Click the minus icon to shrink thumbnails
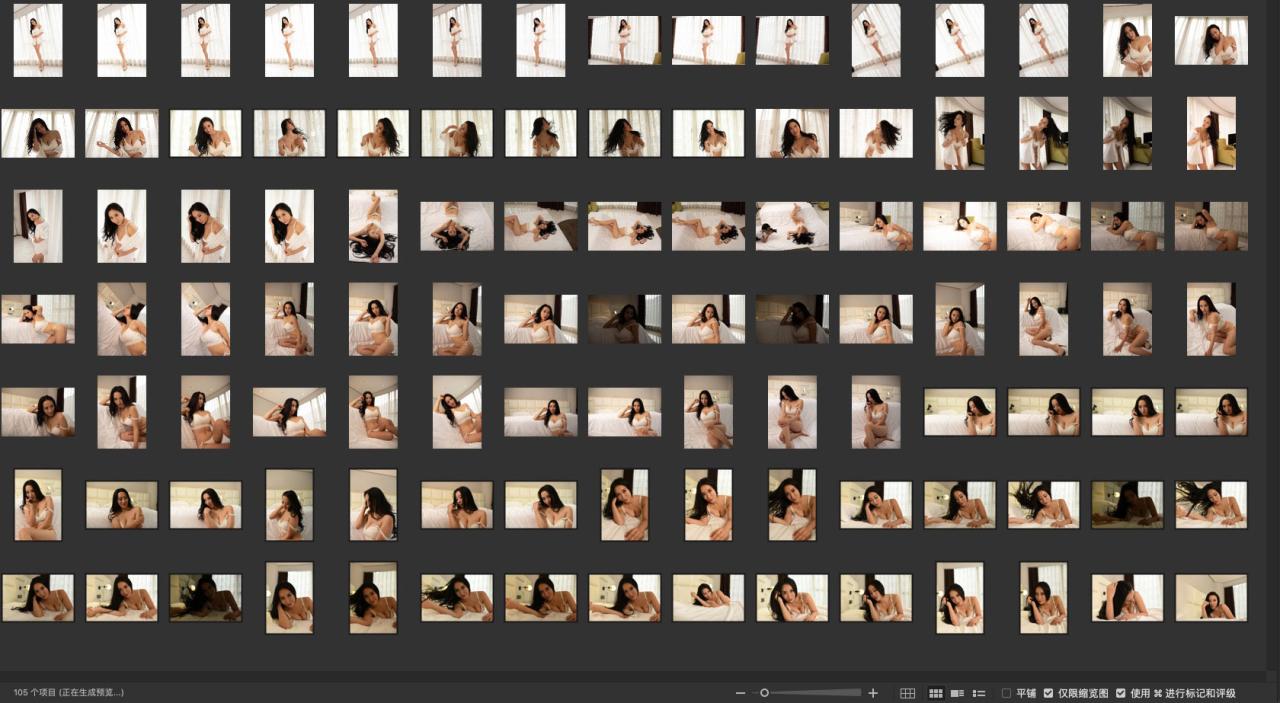 coord(740,693)
